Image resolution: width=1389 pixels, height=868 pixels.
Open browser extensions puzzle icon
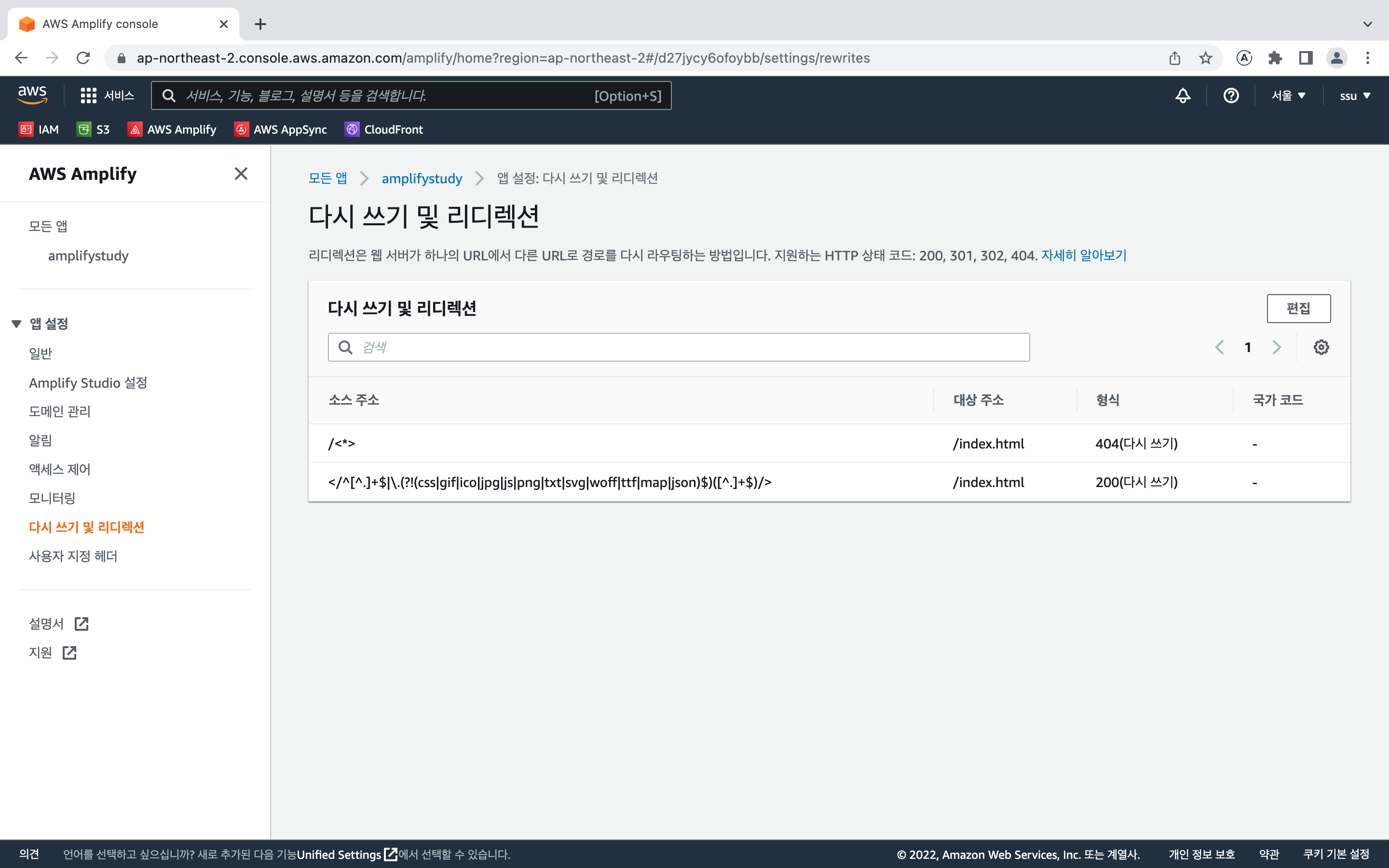coord(1275,58)
